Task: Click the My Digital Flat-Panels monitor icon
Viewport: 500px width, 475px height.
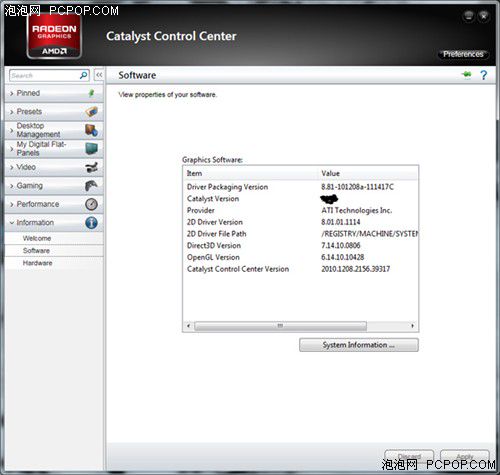Action: [x=91, y=149]
